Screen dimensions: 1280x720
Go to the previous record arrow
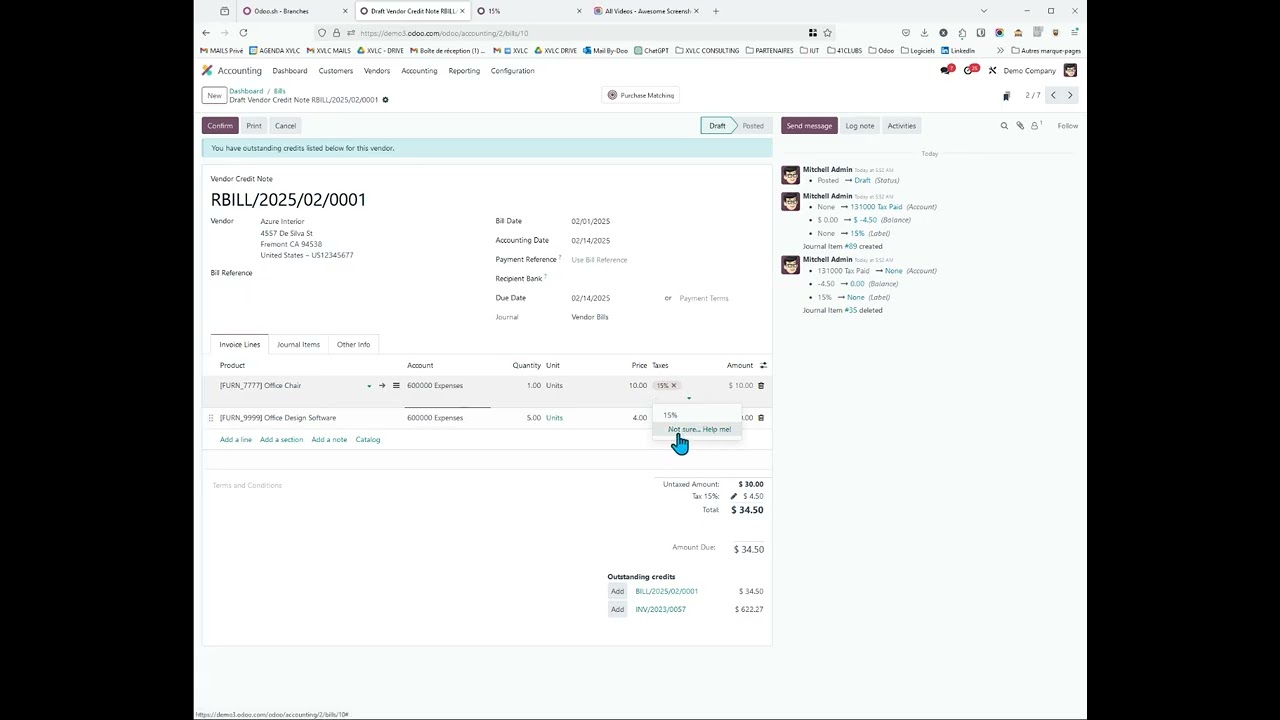tap(1053, 96)
